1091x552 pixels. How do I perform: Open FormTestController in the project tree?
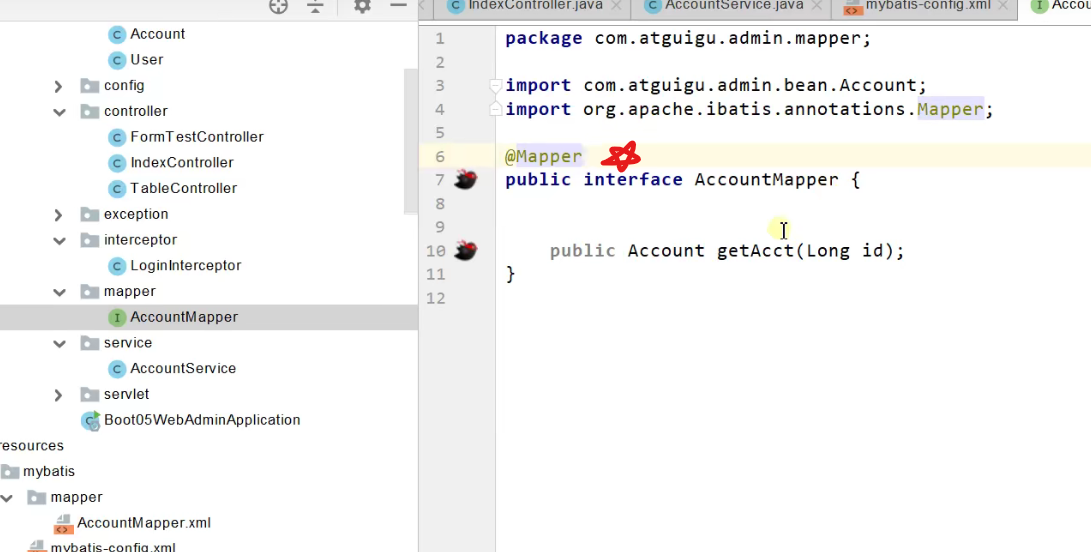[197, 137]
